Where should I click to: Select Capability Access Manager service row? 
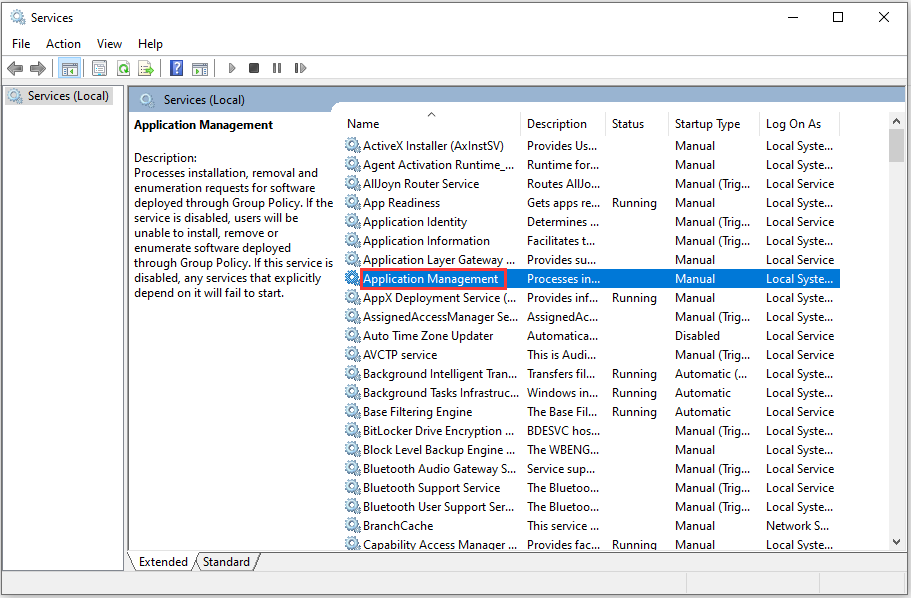591,544
